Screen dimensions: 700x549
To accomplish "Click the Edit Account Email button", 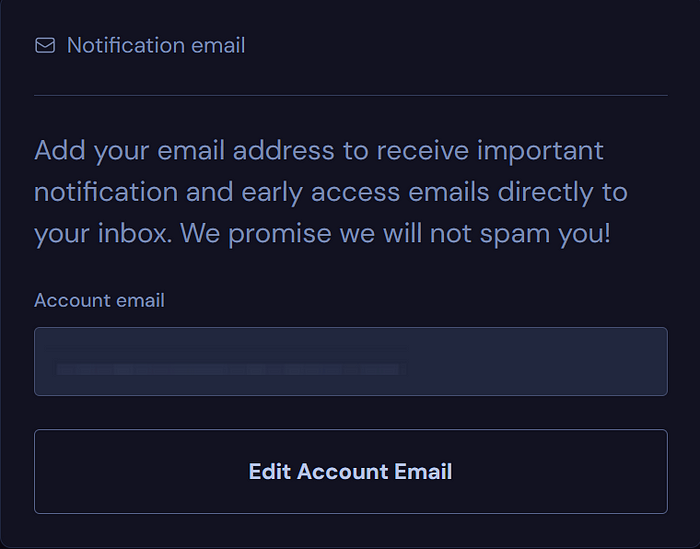I will click(351, 471).
